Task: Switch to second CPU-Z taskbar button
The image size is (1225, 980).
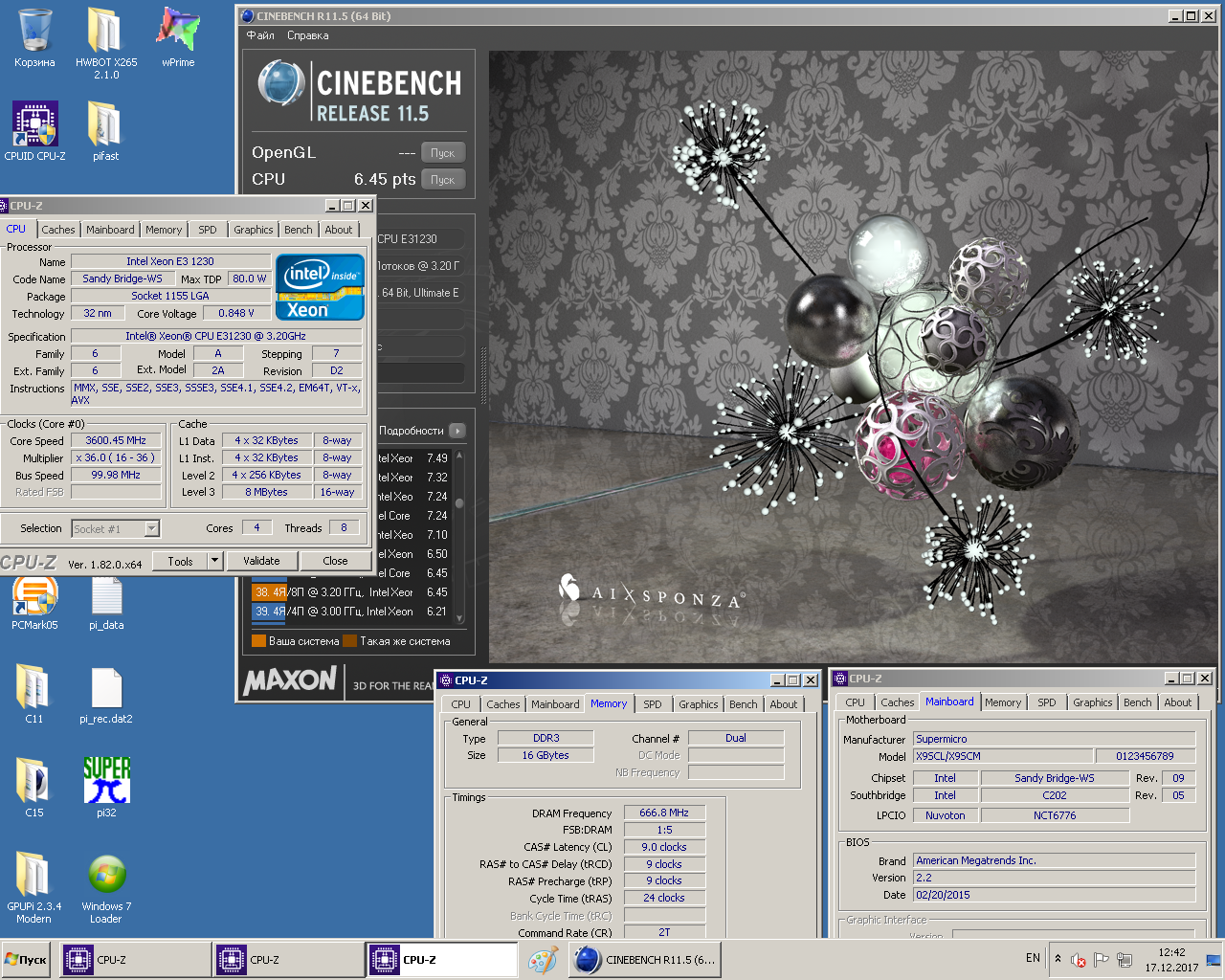Action: point(289,959)
